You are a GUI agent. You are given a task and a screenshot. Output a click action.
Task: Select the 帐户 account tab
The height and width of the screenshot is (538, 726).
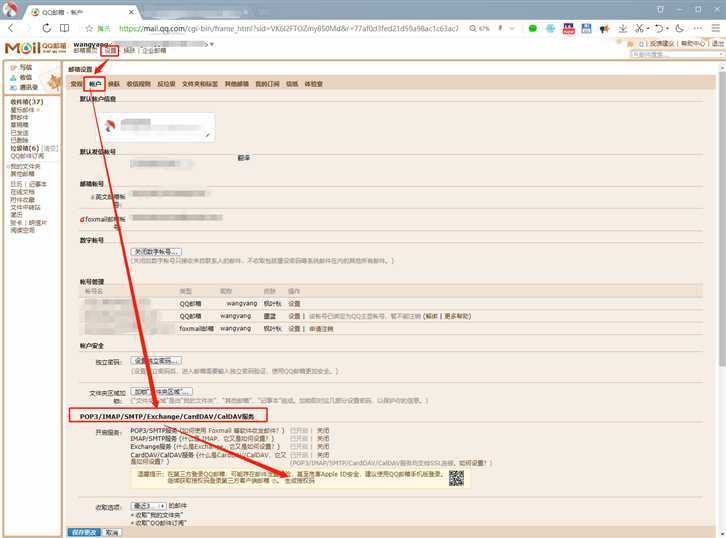click(x=95, y=84)
